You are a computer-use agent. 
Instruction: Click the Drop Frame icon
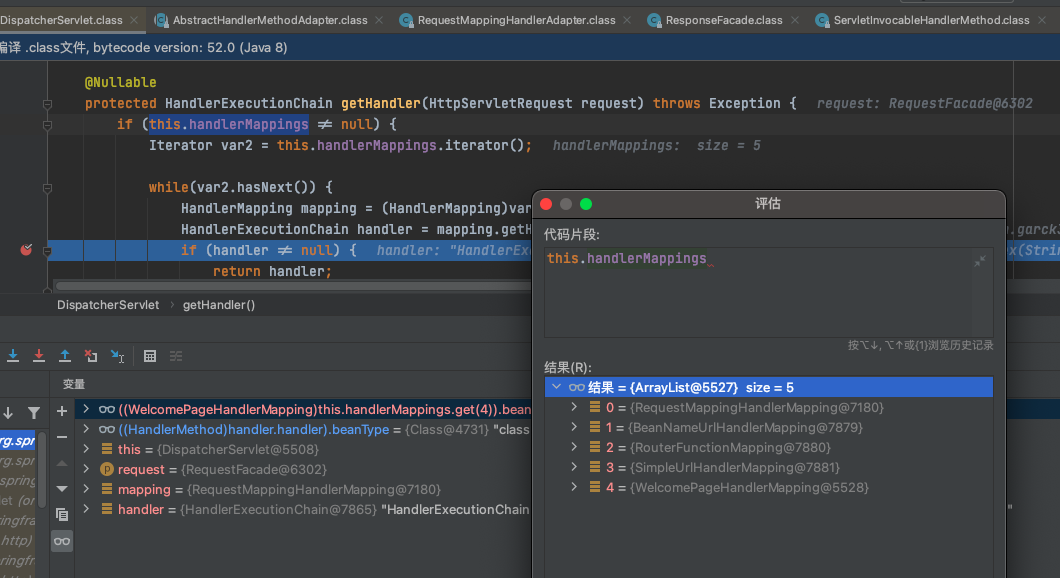[x=91, y=356]
